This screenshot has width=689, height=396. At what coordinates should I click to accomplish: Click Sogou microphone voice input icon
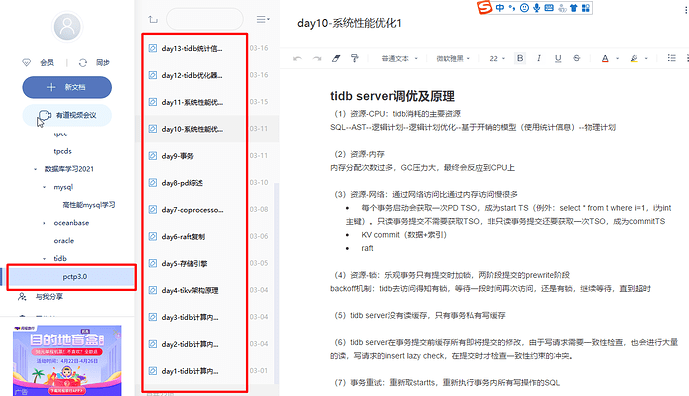537,8
